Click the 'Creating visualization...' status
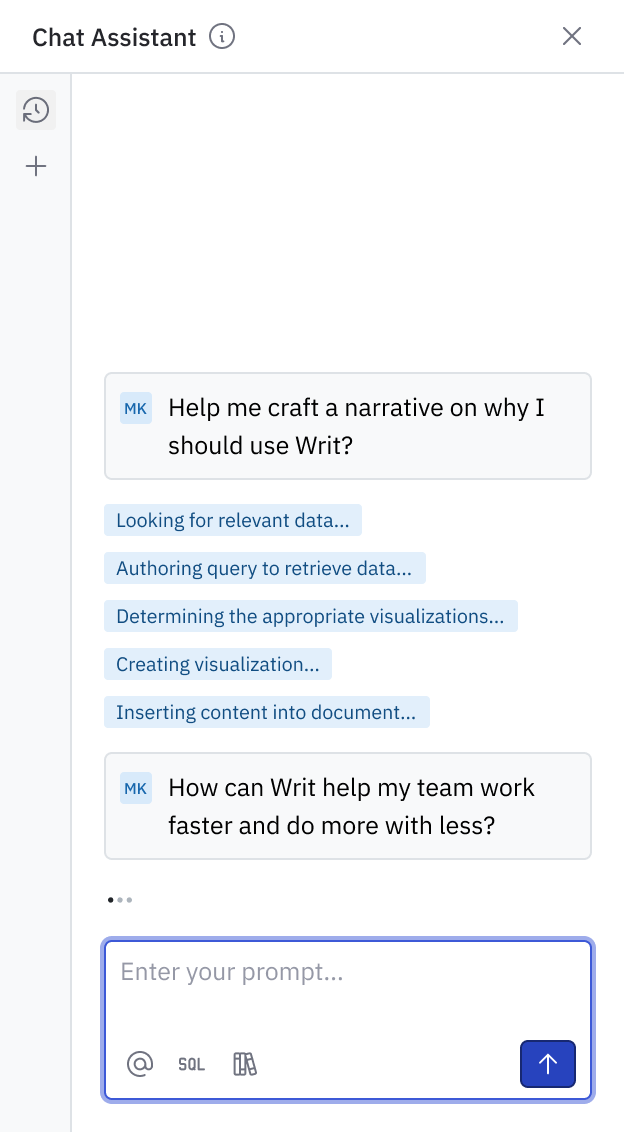This screenshot has height=1132, width=624. [217, 664]
